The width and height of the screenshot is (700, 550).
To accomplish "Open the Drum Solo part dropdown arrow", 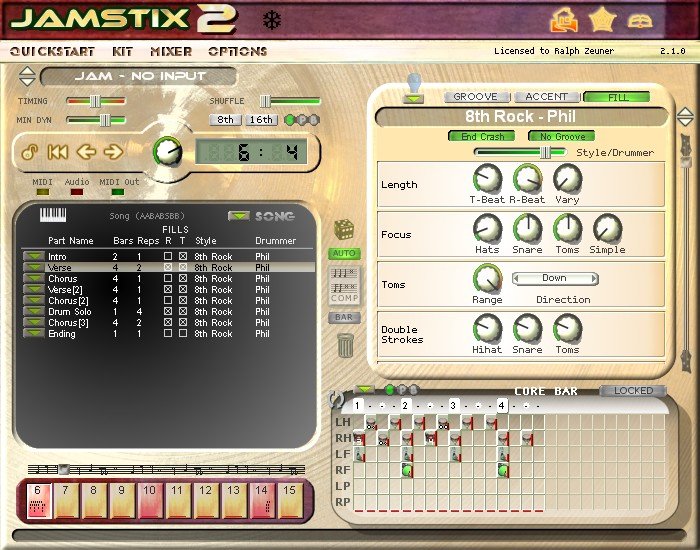I will click(33, 311).
